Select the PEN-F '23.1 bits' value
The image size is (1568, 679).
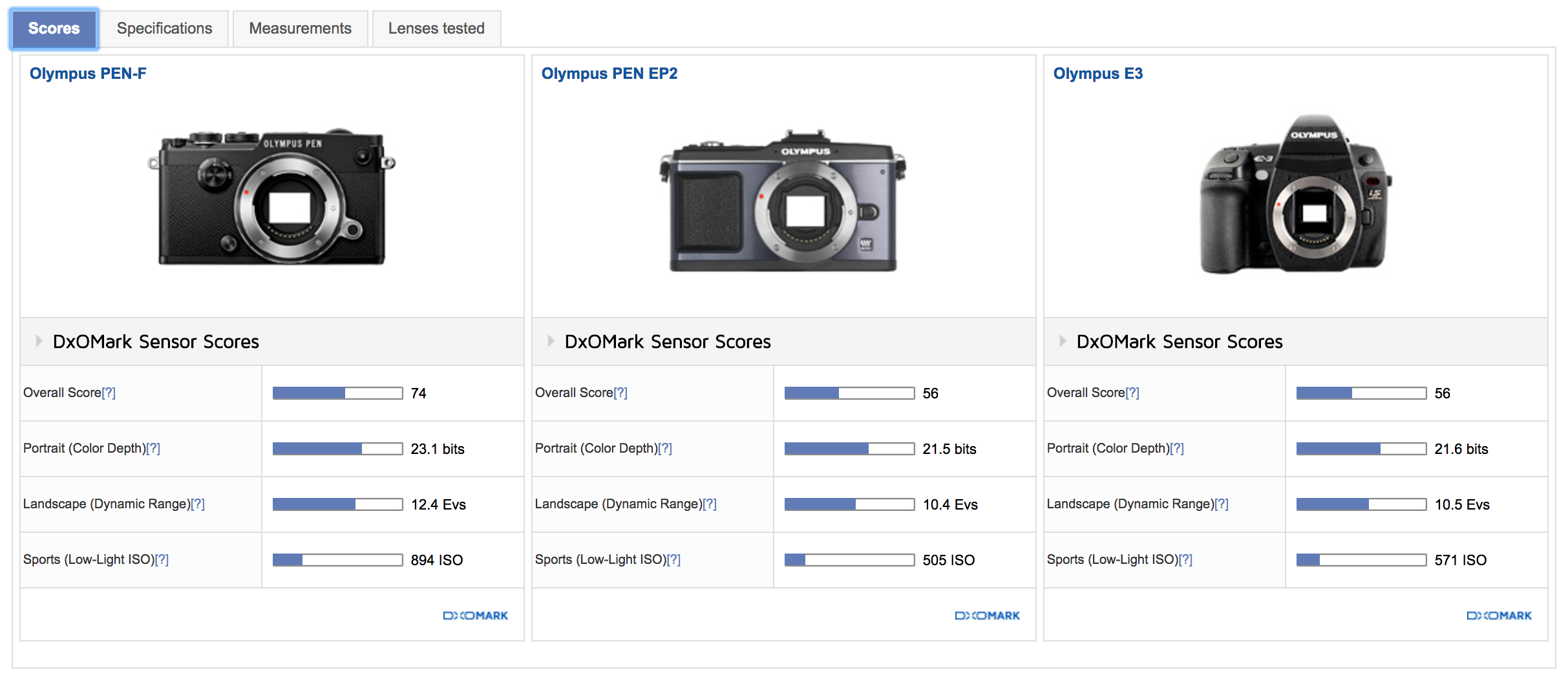(438, 449)
